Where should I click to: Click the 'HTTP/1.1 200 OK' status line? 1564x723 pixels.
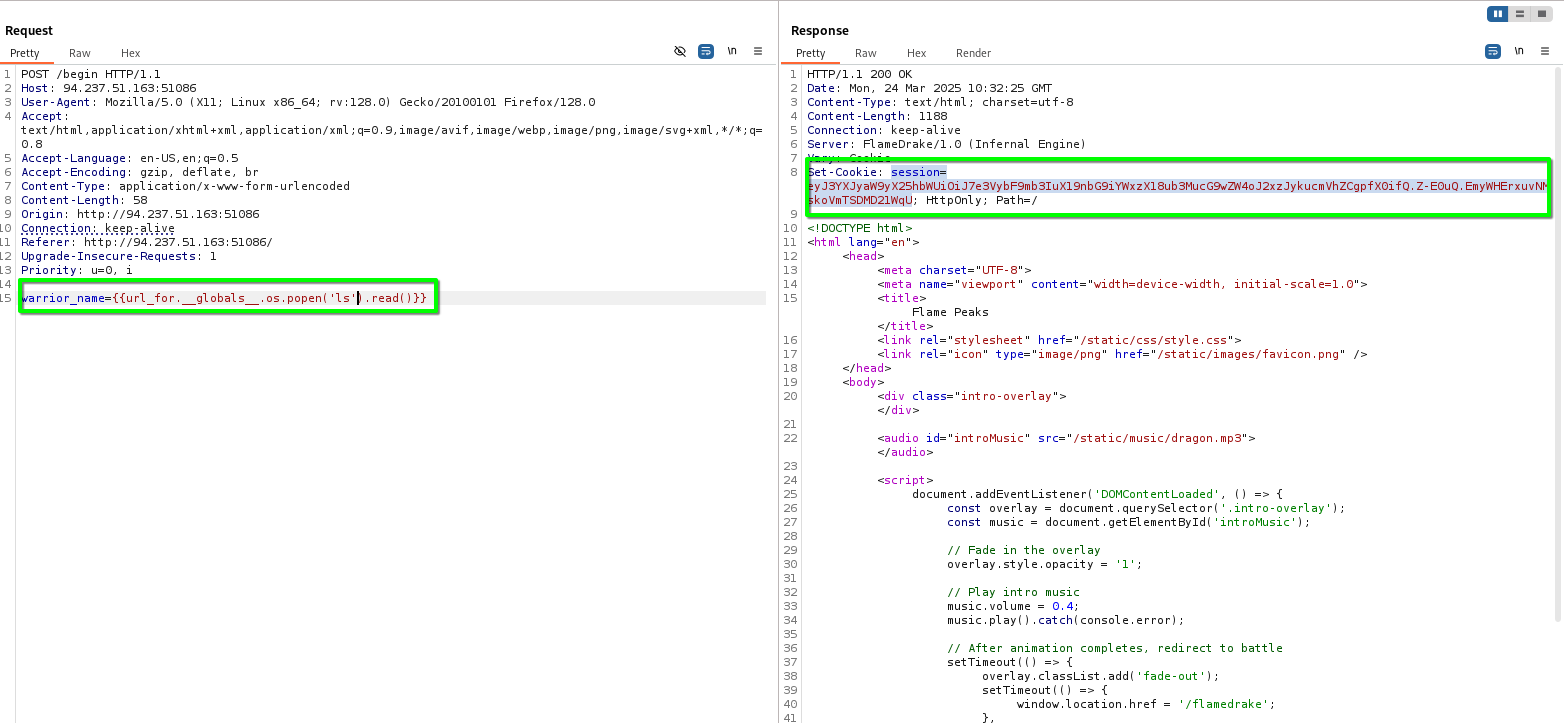(x=860, y=74)
